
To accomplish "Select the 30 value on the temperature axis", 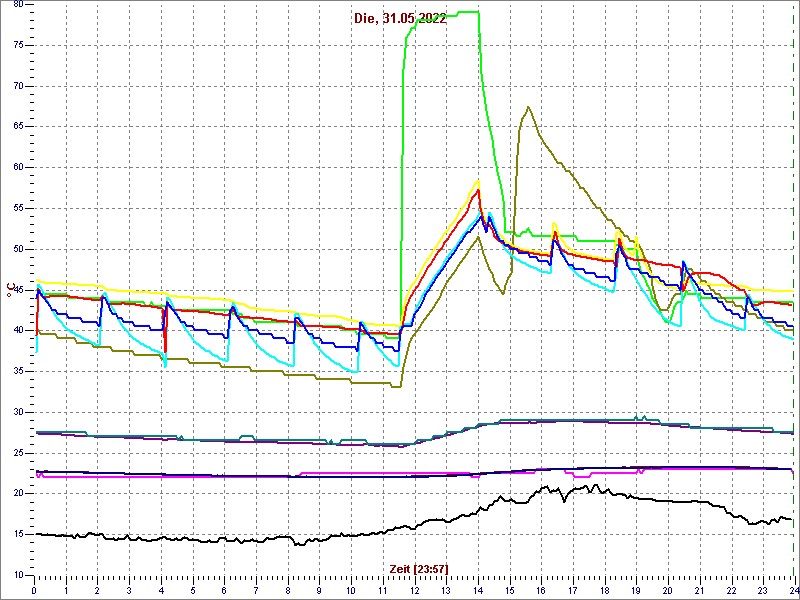I will (19, 412).
